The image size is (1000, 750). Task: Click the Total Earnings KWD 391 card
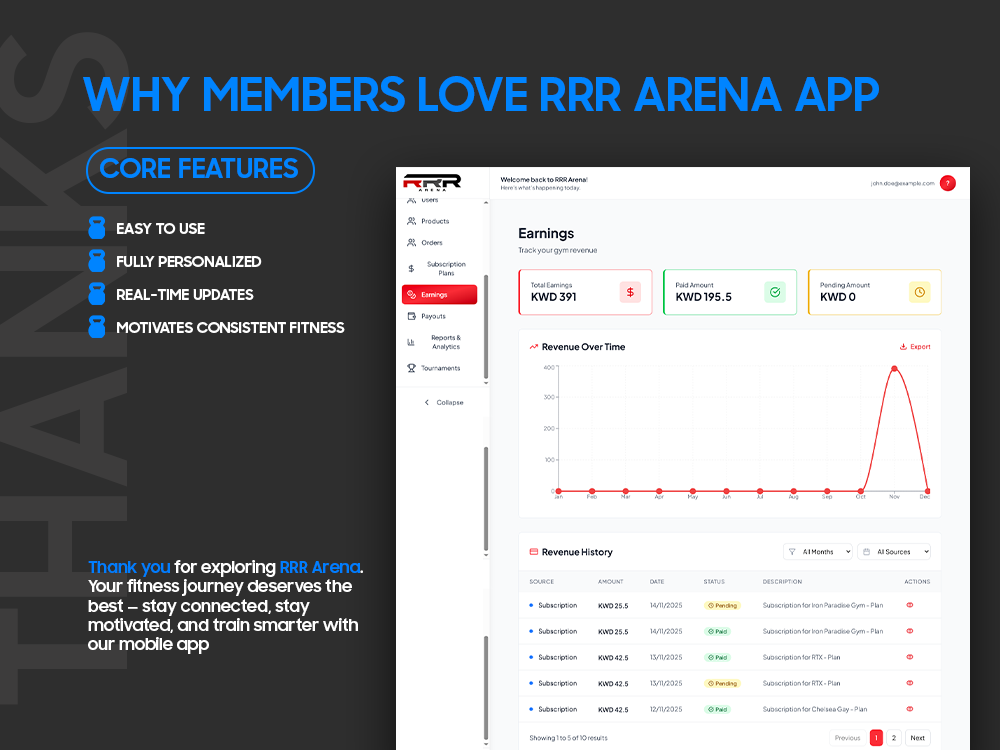585,292
